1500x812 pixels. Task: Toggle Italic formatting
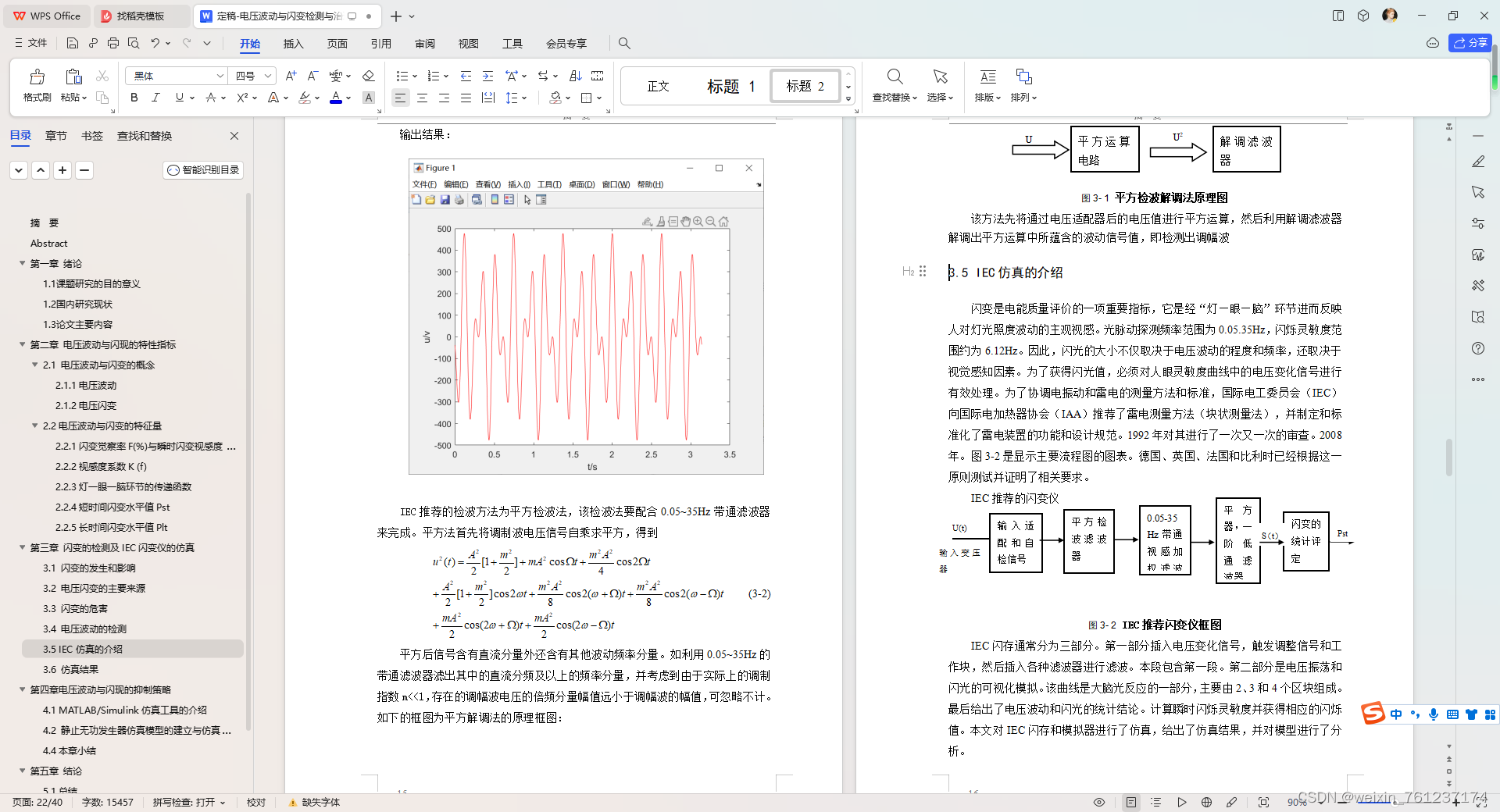(155, 98)
